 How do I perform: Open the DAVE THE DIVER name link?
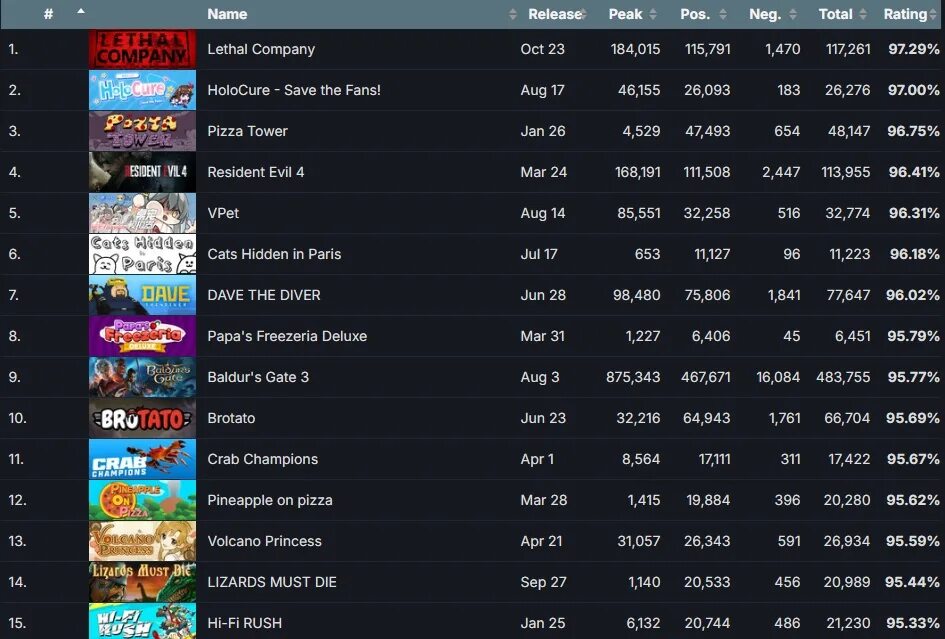point(264,295)
